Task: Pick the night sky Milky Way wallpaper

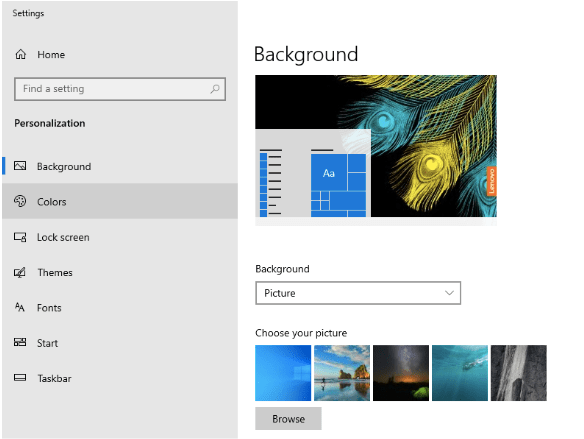Action: (401, 373)
